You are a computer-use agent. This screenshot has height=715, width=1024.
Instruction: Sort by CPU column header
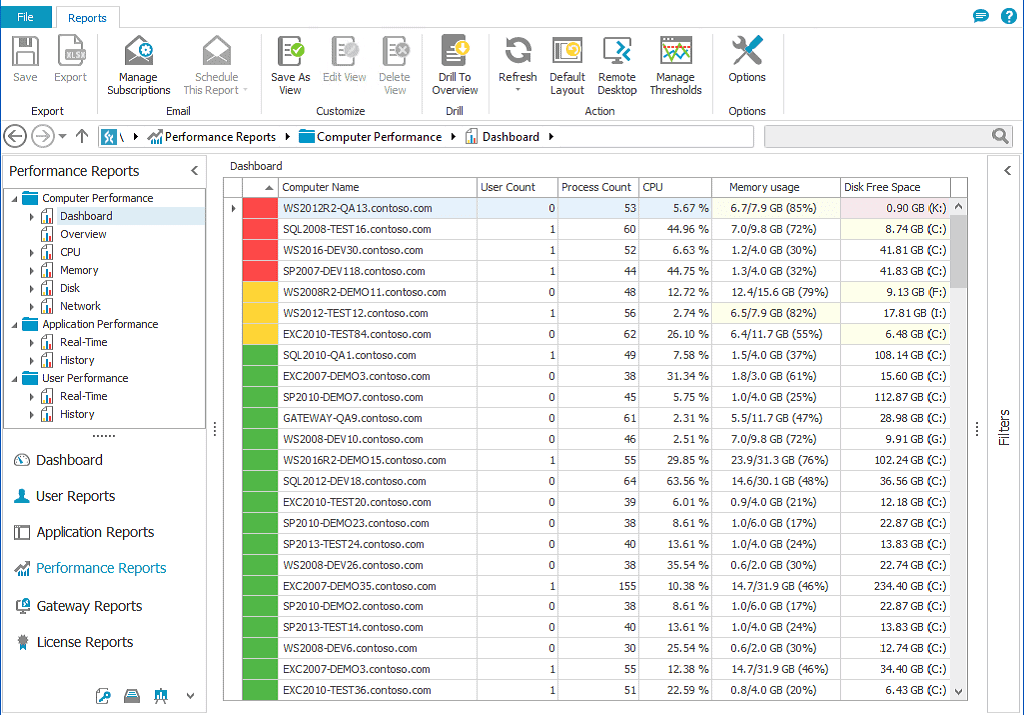[675, 187]
